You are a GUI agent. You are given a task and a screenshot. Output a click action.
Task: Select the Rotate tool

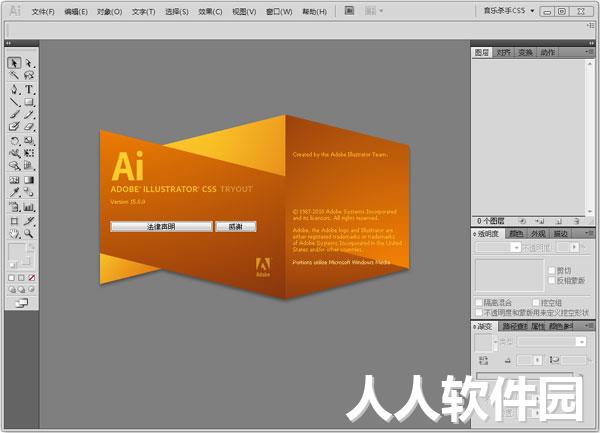[14, 141]
